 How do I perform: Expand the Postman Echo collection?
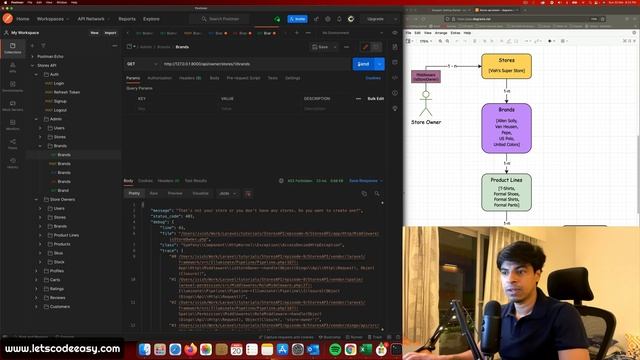pos(33,56)
